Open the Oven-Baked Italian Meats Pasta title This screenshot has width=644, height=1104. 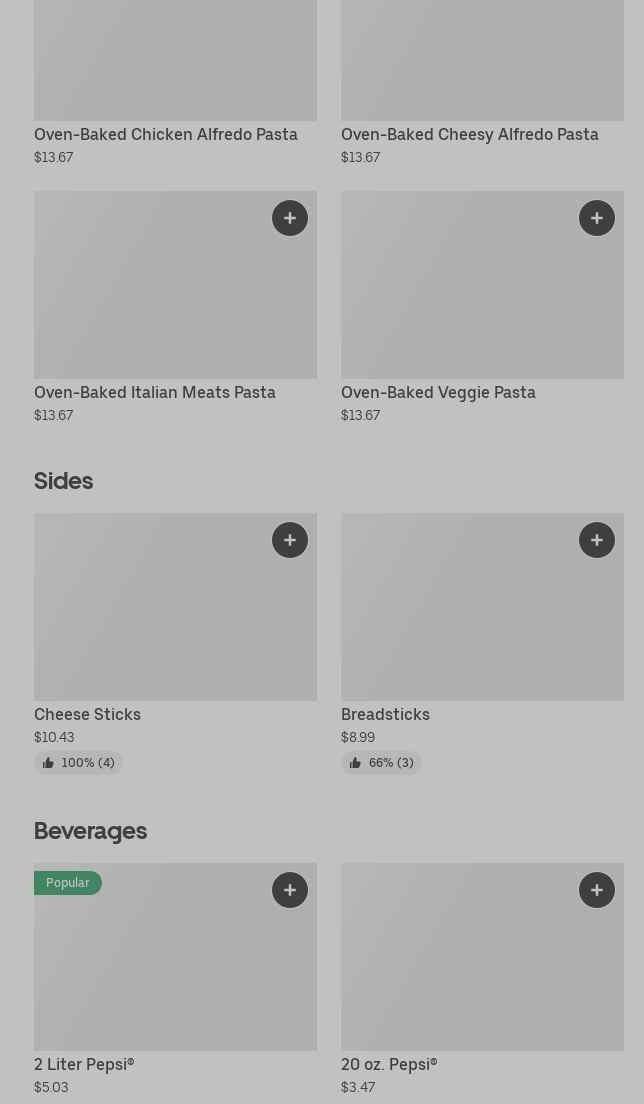coord(155,392)
